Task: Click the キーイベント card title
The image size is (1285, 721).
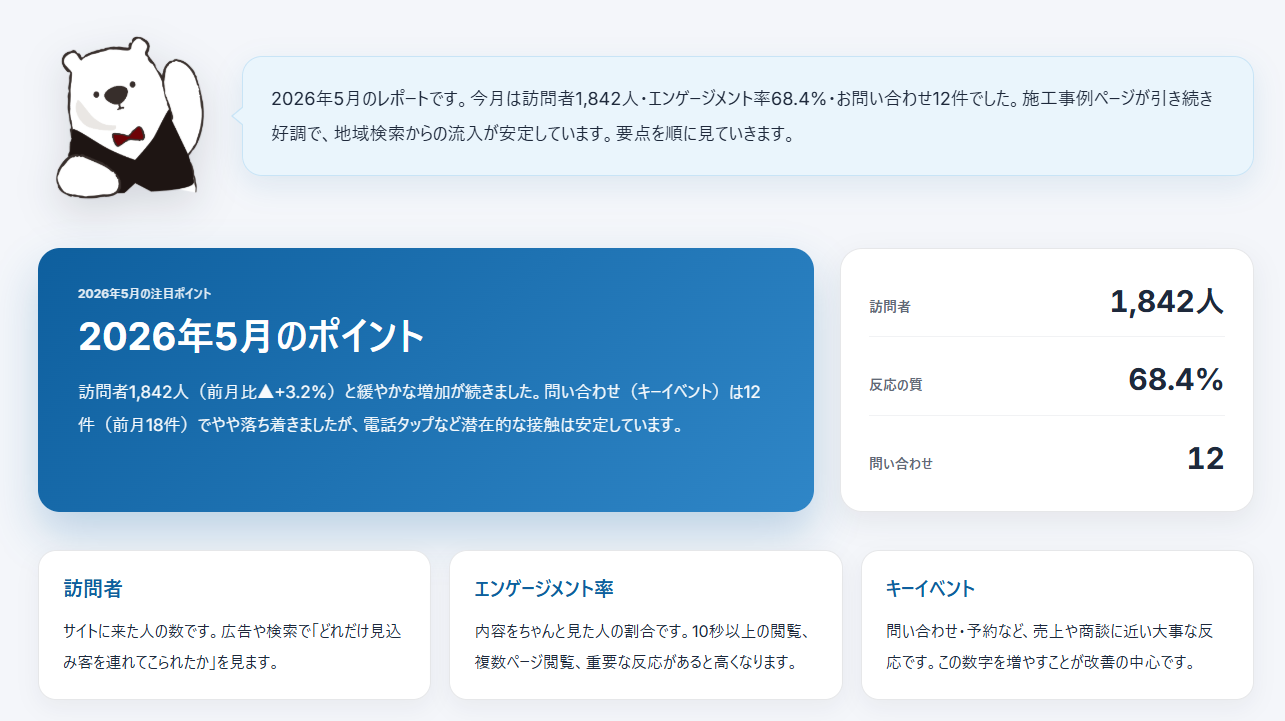Action: 931,589
